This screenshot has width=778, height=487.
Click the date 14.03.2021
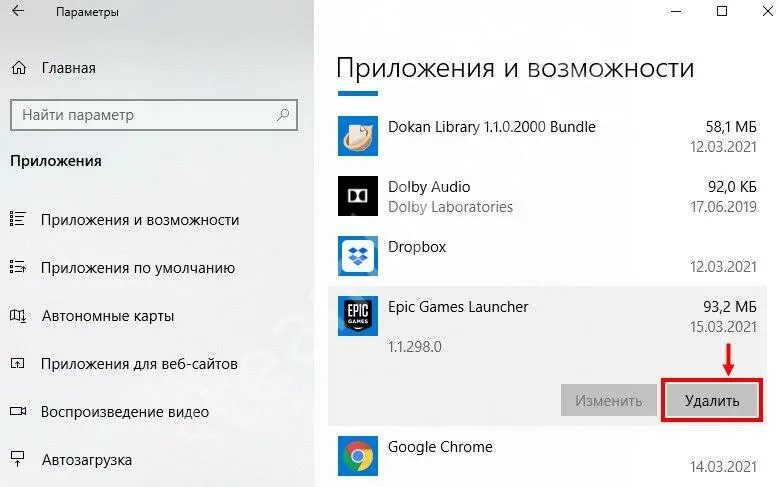click(x=723, y=467)
